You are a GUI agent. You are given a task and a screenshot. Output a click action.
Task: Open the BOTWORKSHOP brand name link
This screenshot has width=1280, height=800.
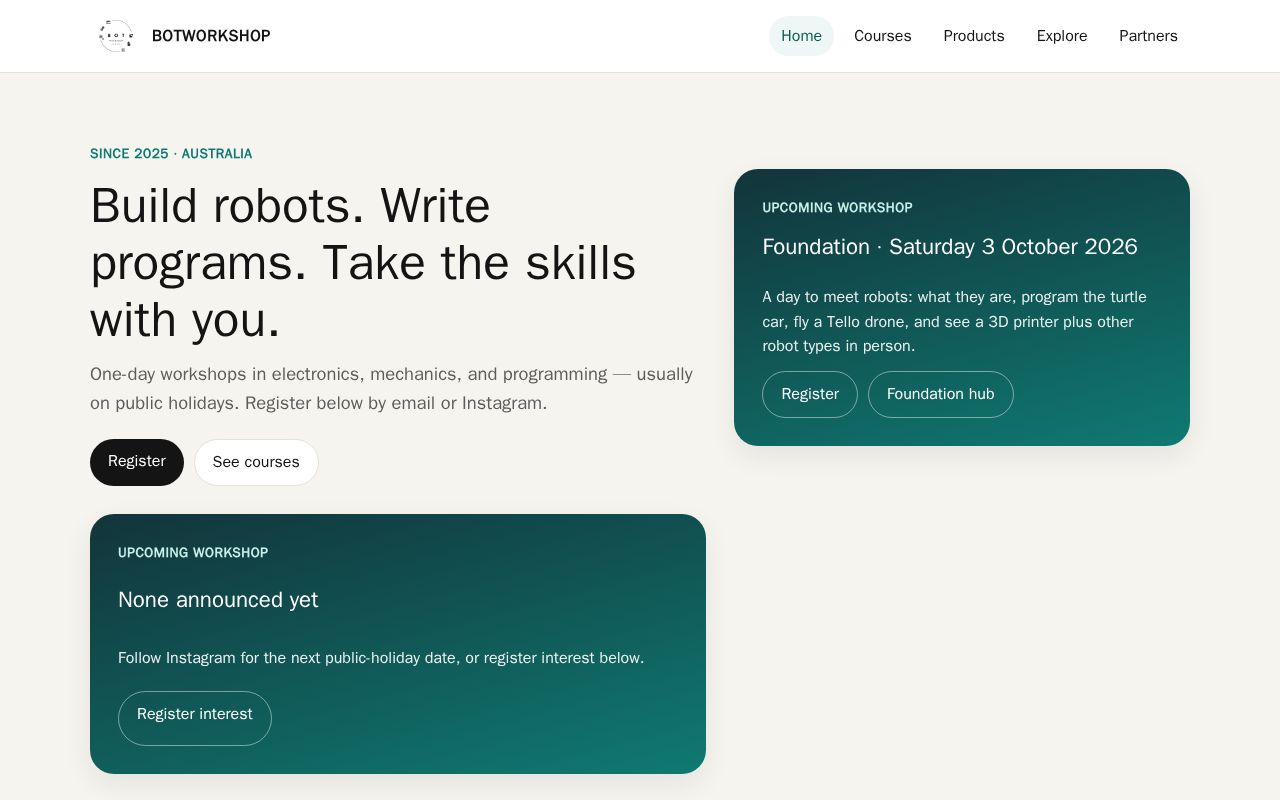click(211, 36)
